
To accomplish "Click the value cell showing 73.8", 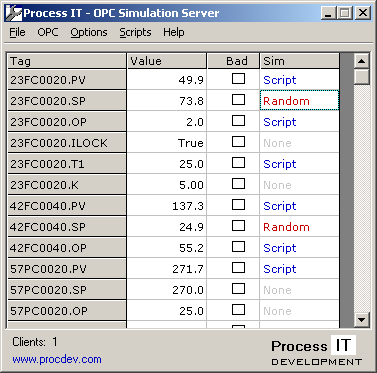I will (x=167, y=100).
